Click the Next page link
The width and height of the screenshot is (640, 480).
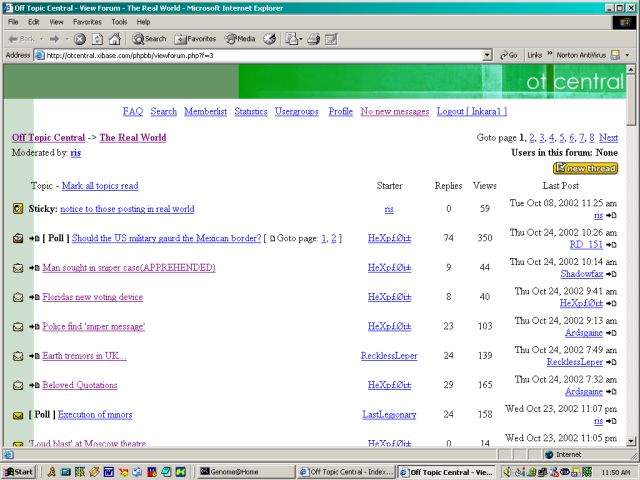coord(608,138)
